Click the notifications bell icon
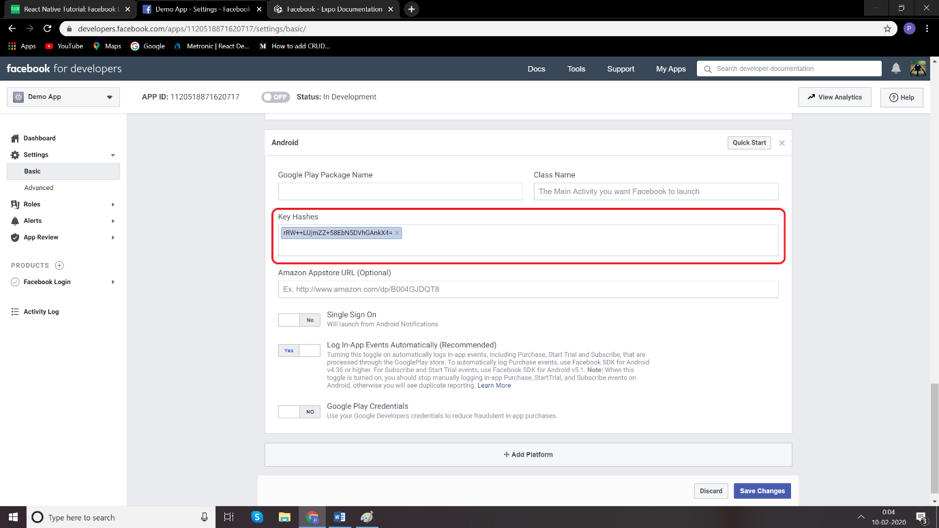Image resolution: width=939 pixels, height=528 pixels. 895,68
